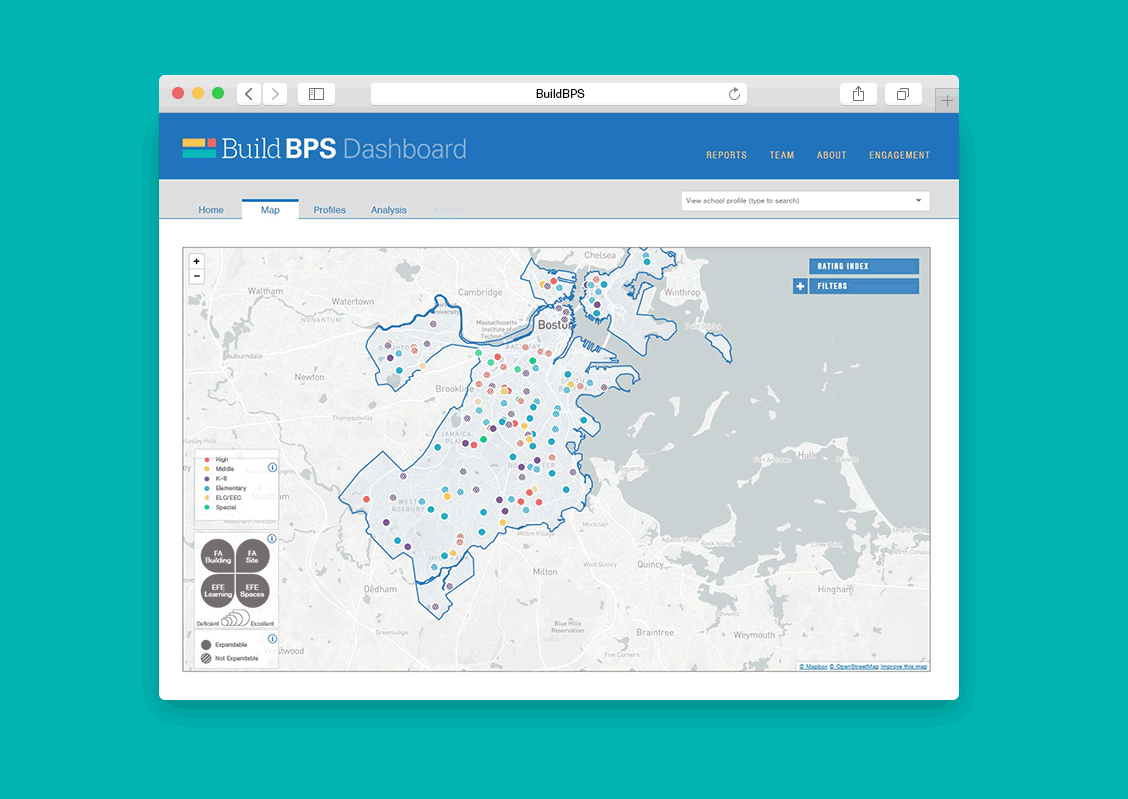Open the About page
Image resolution: width=1128 pixels, height=799 pixels.
[831, 155]
